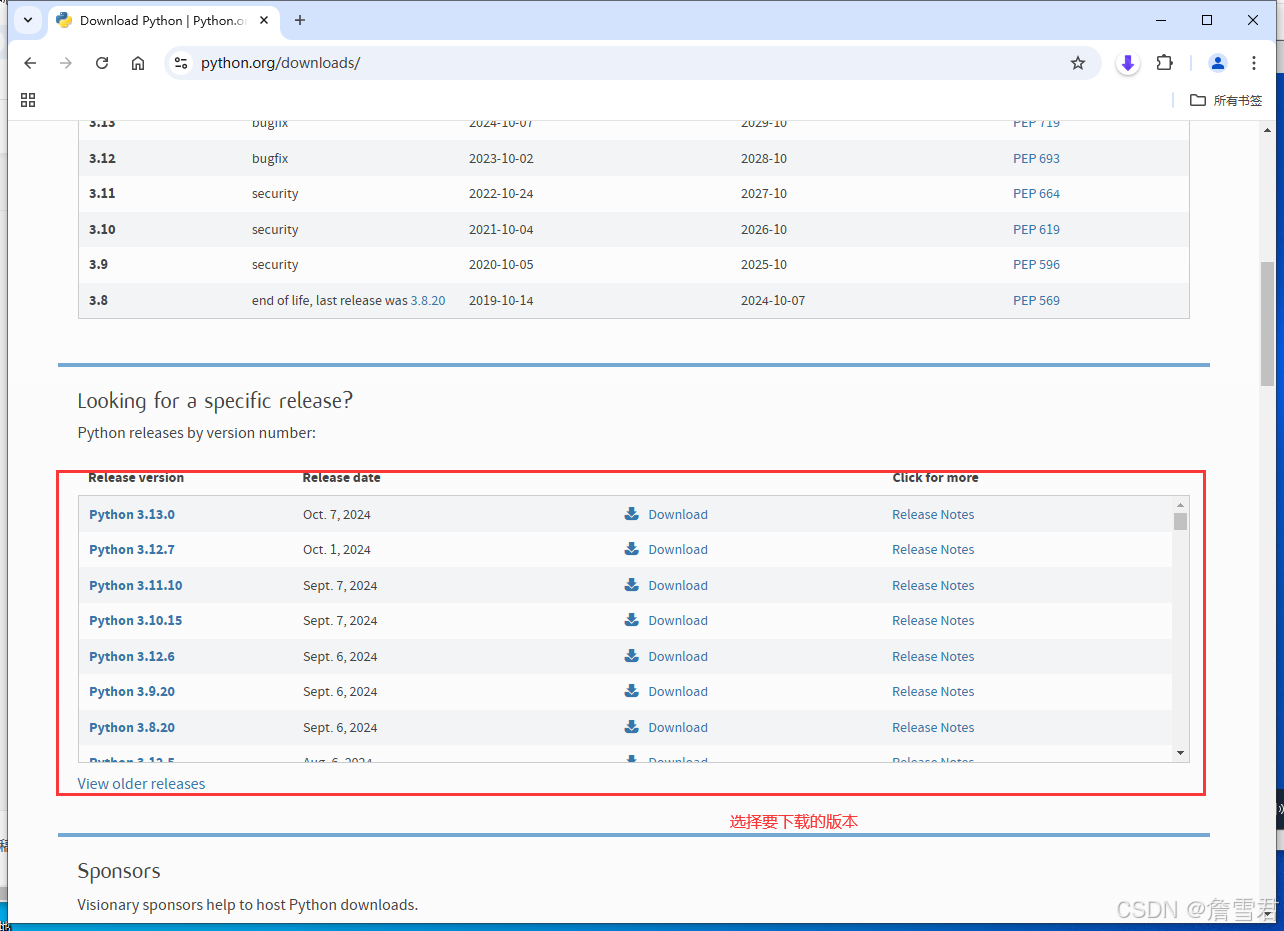Click the browser back arrow
This screenshot has height=931, width=1284.
pos(30,63)
